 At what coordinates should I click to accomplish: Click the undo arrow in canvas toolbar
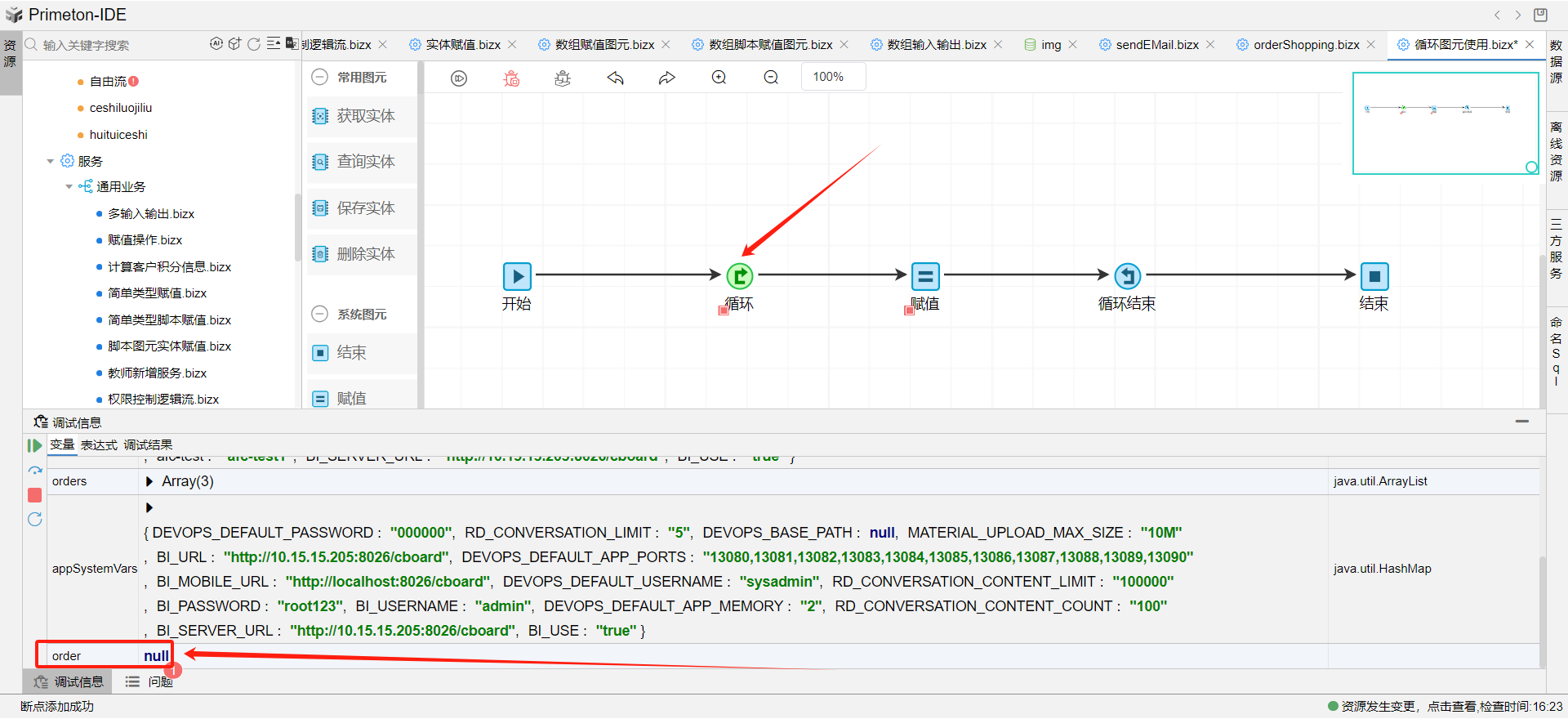click(x=615, y=78)
